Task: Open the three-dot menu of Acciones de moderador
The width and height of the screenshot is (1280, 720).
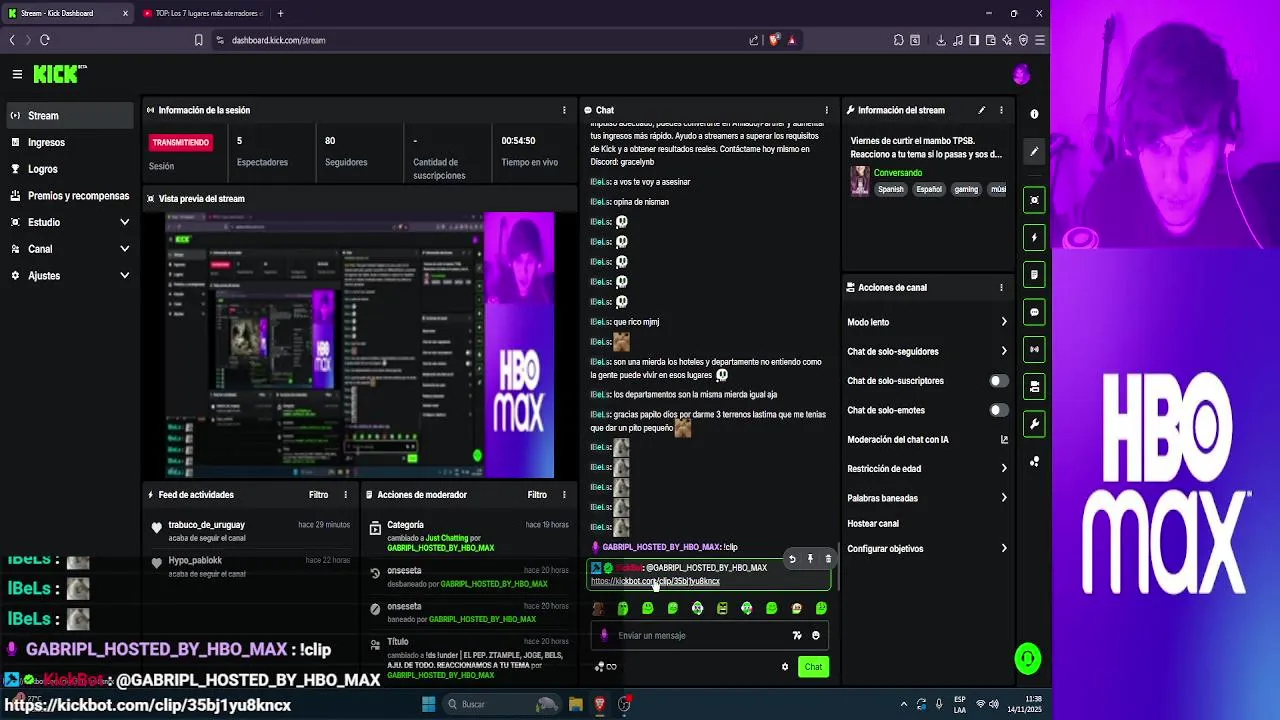Action: [x=564, y=495]
